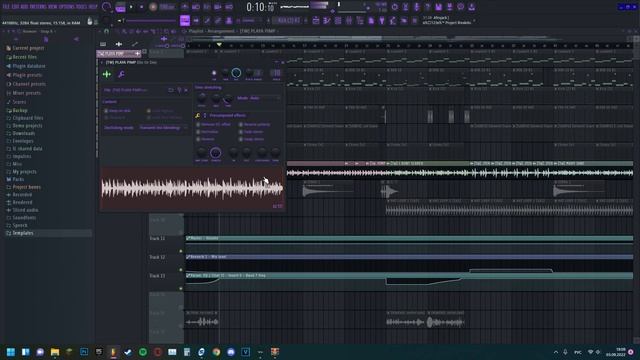Click the highlighted playlist view icon in the toolbar
Image resolution: width=640 pixels, height=360 pixels.
pos(185,20)
